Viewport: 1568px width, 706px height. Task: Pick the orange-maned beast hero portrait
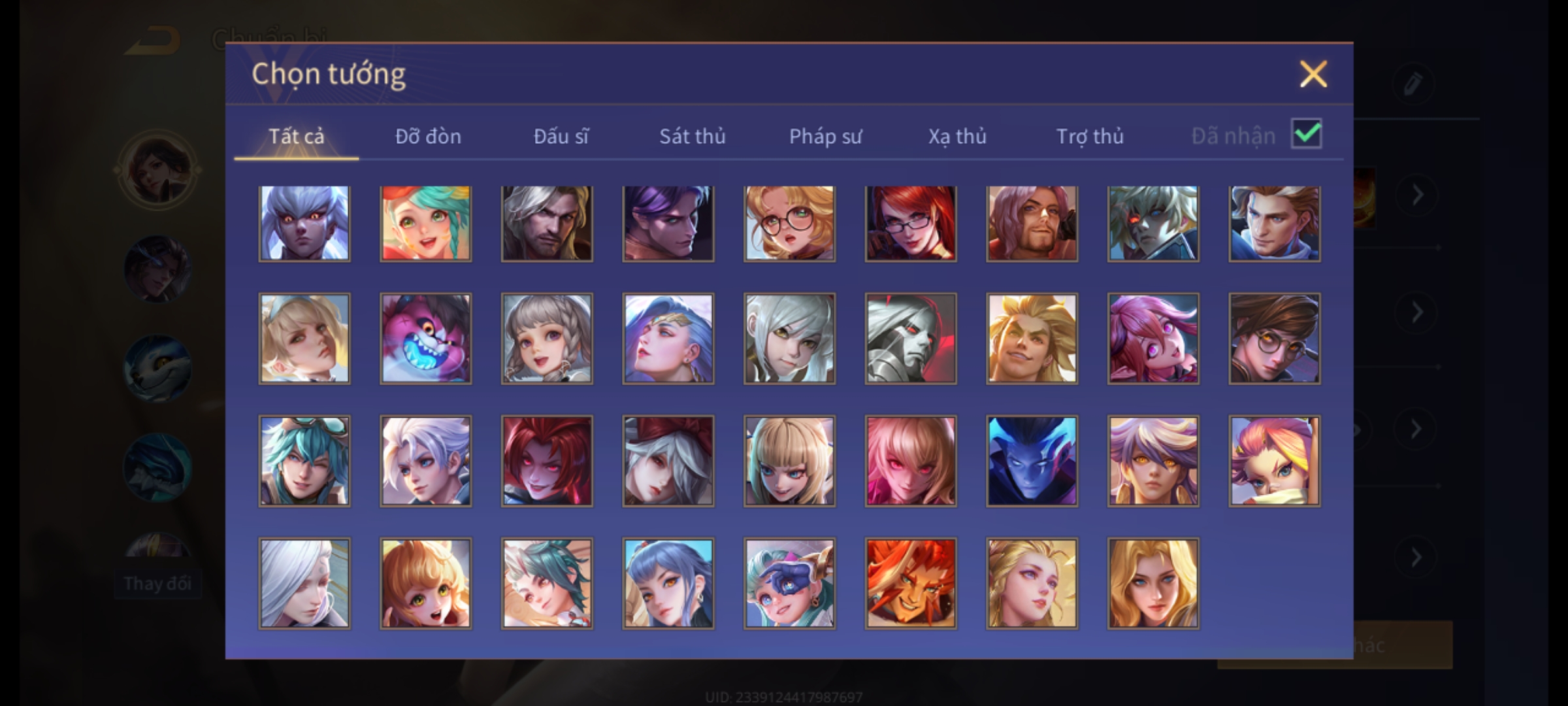click(x=911, y=584)
